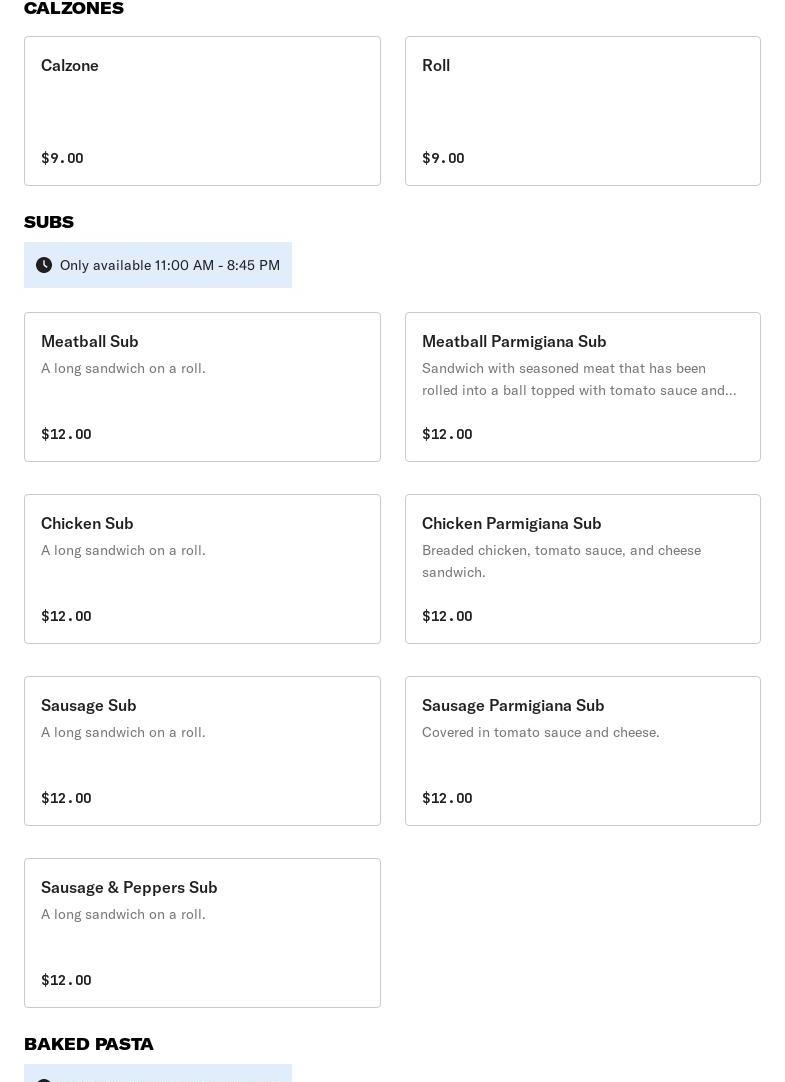Image resolution: width=785 pixels, height=1082 pixels.
Task: Click the $12.00 price on Sausage & Peppers Sub
Action: point(66,980)
